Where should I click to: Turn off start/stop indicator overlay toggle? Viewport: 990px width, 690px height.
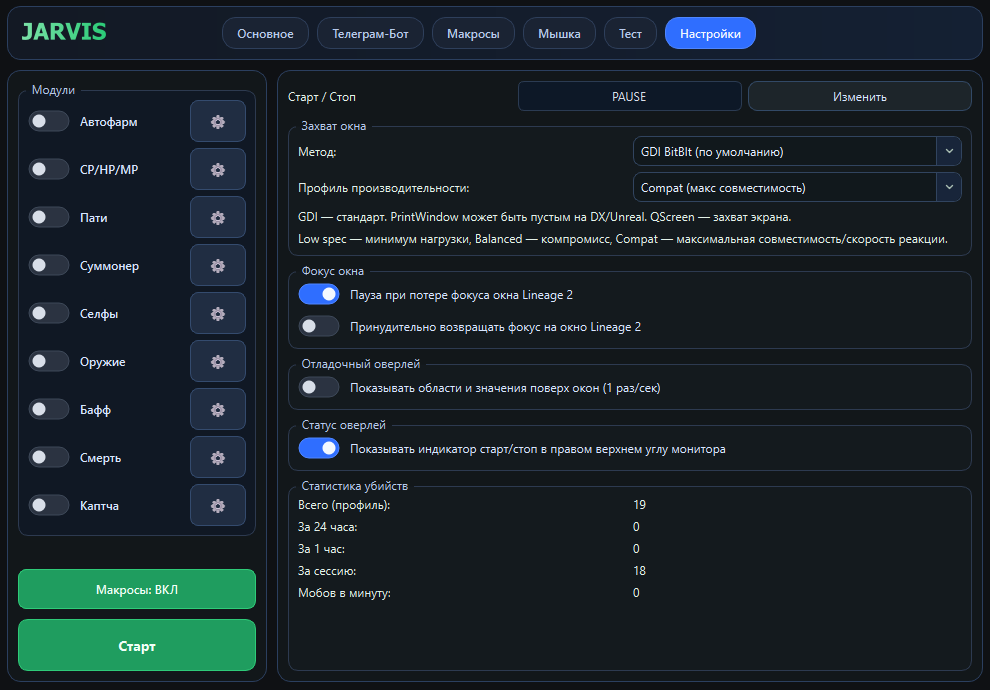click(x=319, y=449)
